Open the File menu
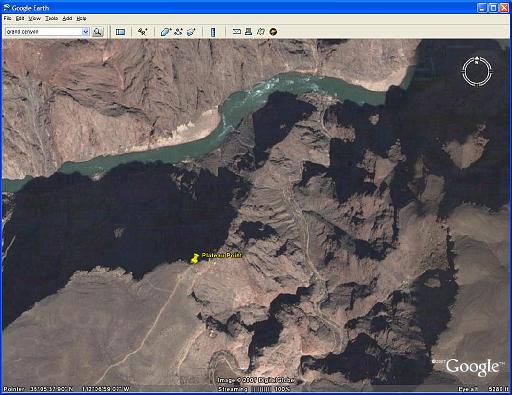This screenshot has width=512, height=395. [x=7, y=18]
